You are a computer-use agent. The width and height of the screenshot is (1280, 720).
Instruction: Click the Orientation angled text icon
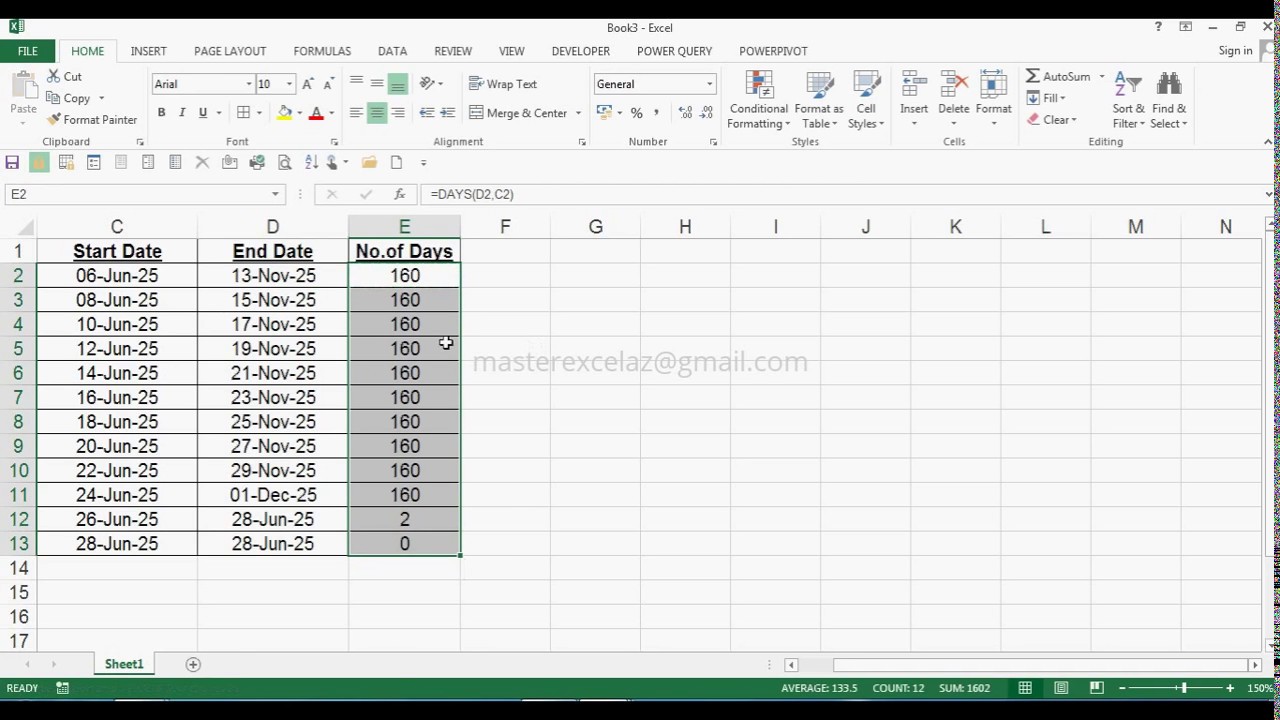point(427,84)
